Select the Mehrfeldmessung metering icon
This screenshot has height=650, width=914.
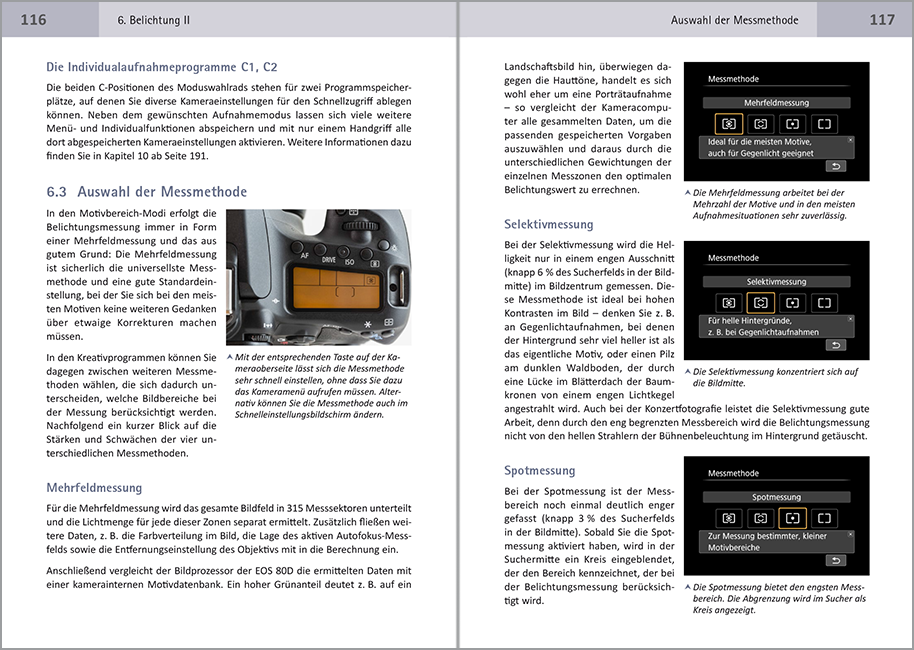pyautogui.click(x=730, y=124)
